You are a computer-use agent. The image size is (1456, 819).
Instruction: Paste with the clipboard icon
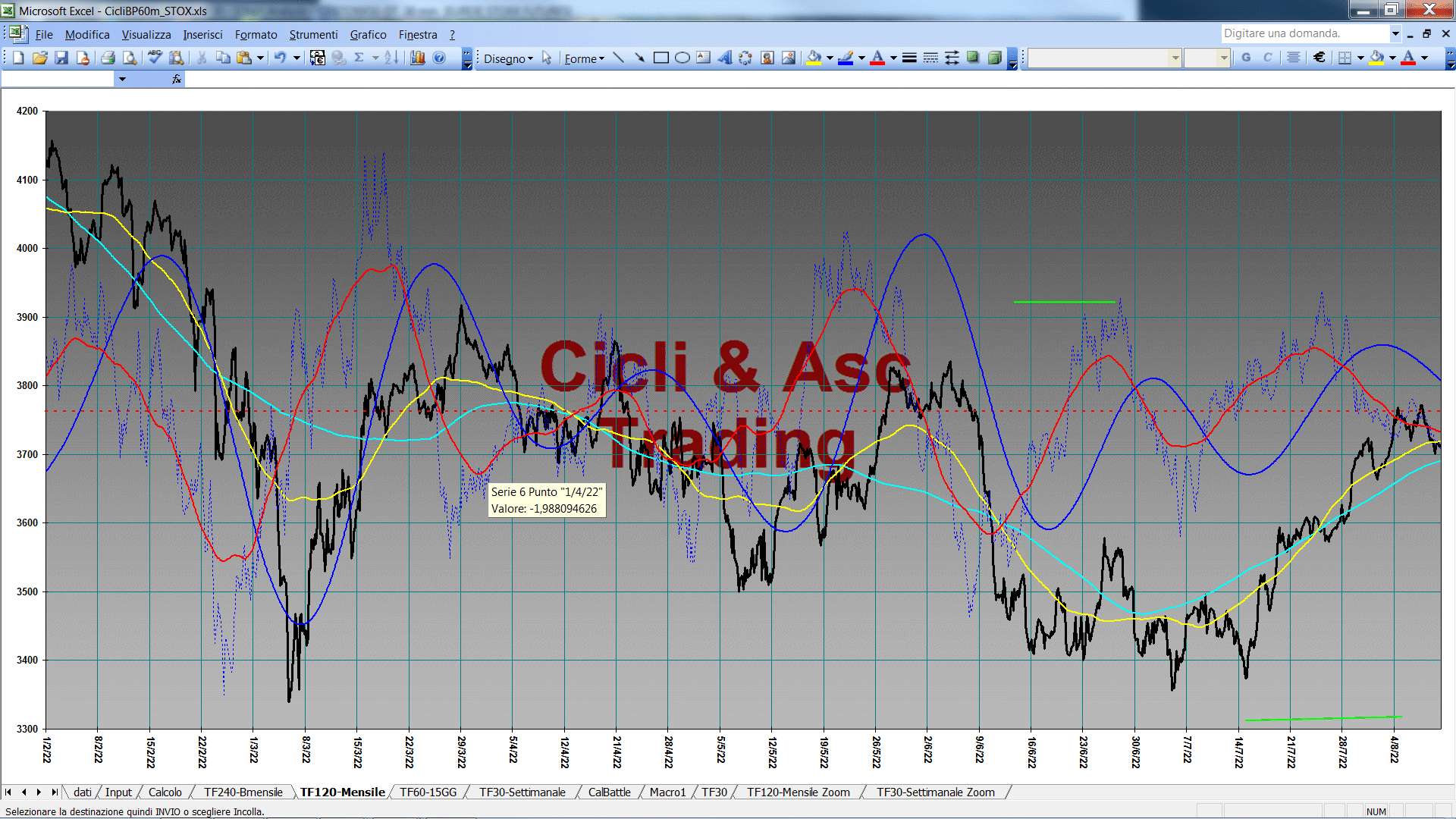point(244,58)
